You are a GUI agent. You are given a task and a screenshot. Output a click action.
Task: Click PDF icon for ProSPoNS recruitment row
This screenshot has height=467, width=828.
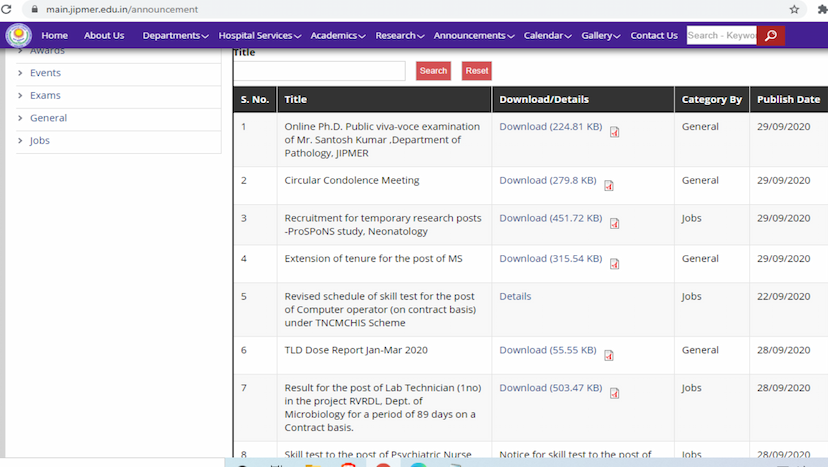615,223
